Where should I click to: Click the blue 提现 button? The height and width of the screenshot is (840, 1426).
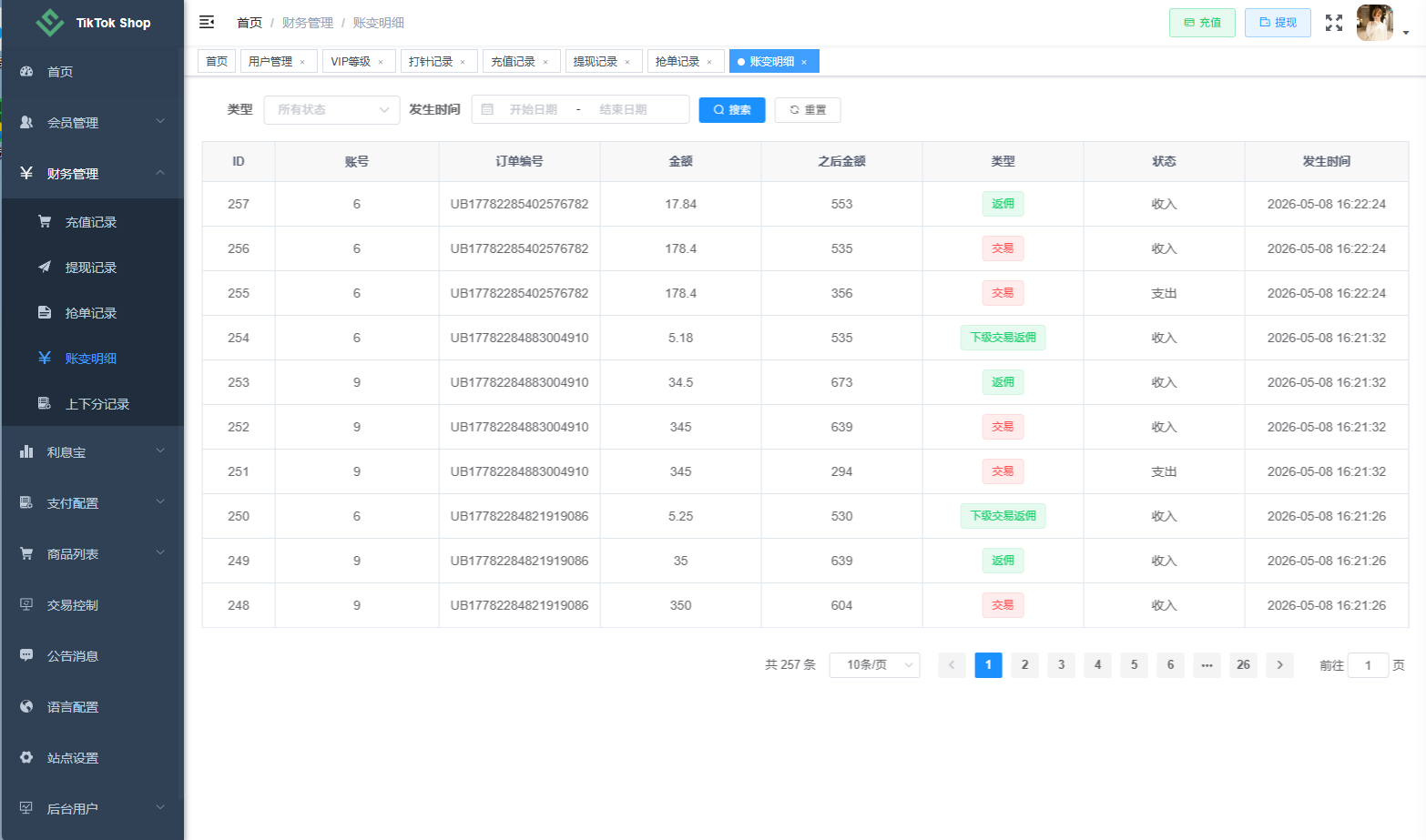click(x=1278, y=23)
